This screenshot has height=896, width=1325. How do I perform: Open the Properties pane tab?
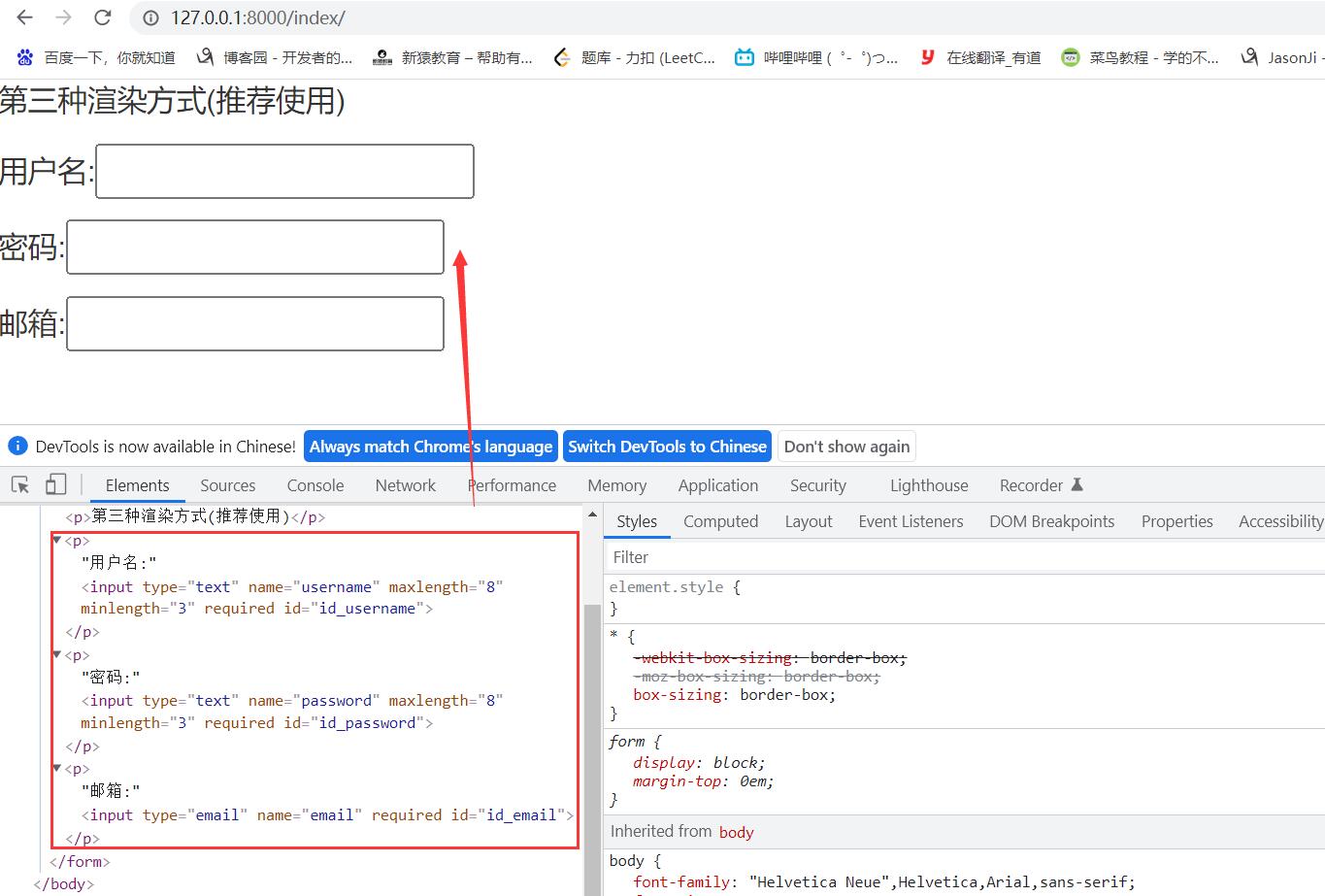pos(1177,521)
